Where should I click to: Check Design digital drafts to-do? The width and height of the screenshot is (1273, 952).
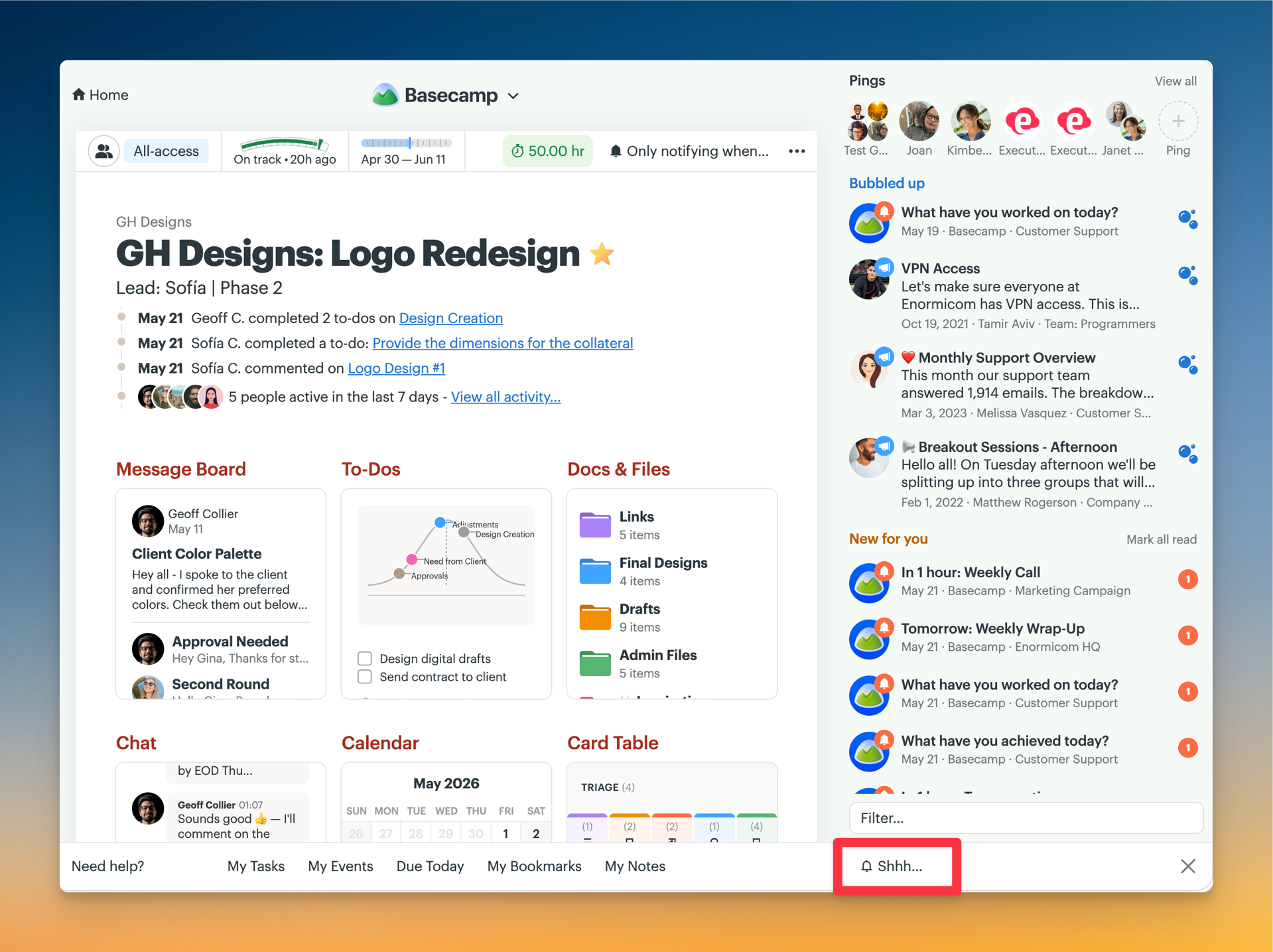(364, 658)
